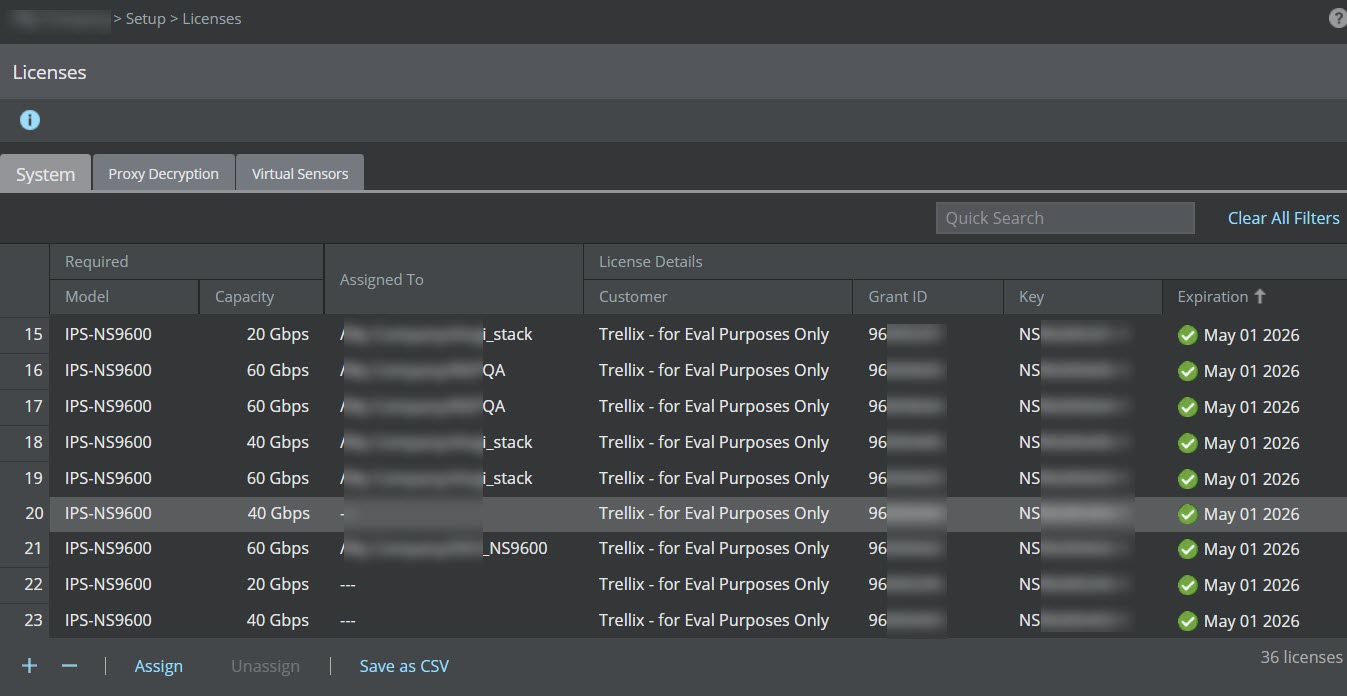Sort by the Grant ID column header
Viewport: 1347px width, 696px height.
[x=928, y=297]
